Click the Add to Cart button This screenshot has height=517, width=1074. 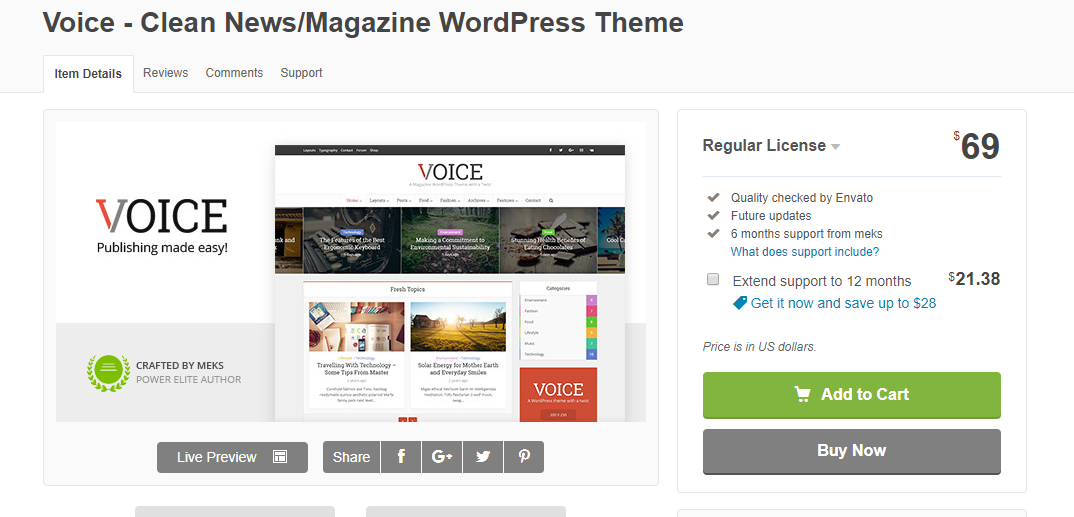coord(851,394)
